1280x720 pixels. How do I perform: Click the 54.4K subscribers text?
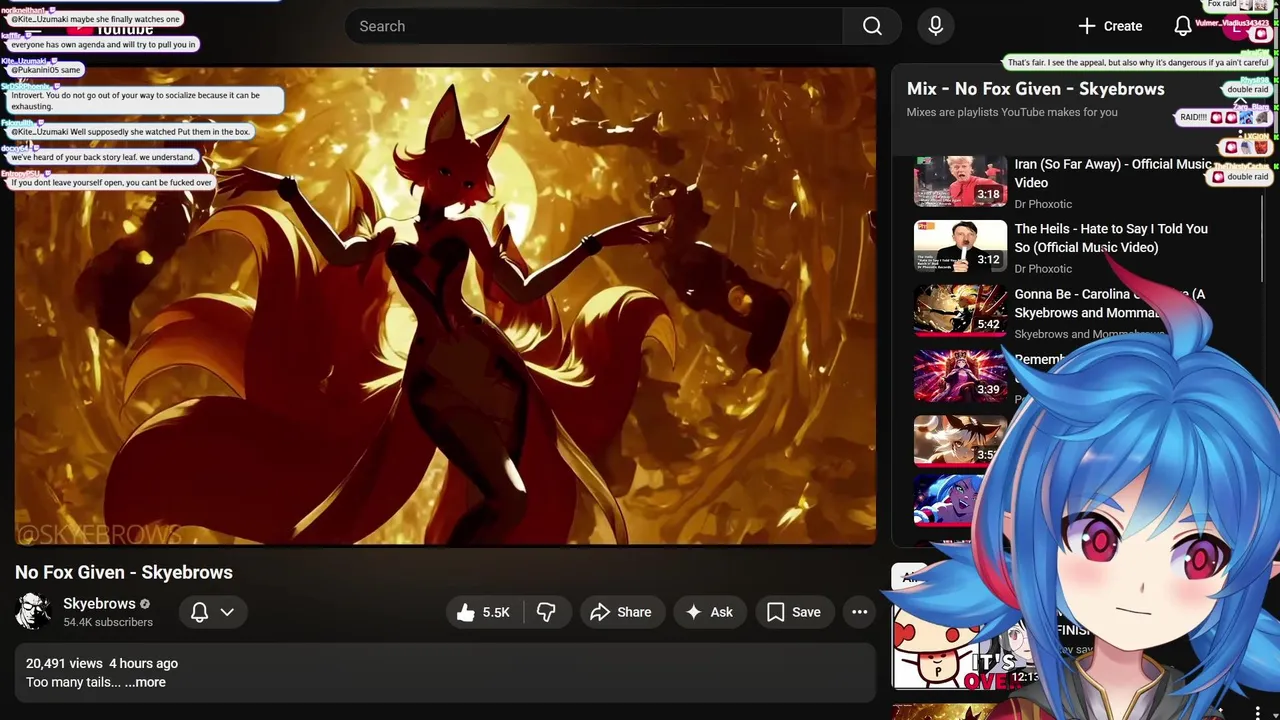point(108,622)
